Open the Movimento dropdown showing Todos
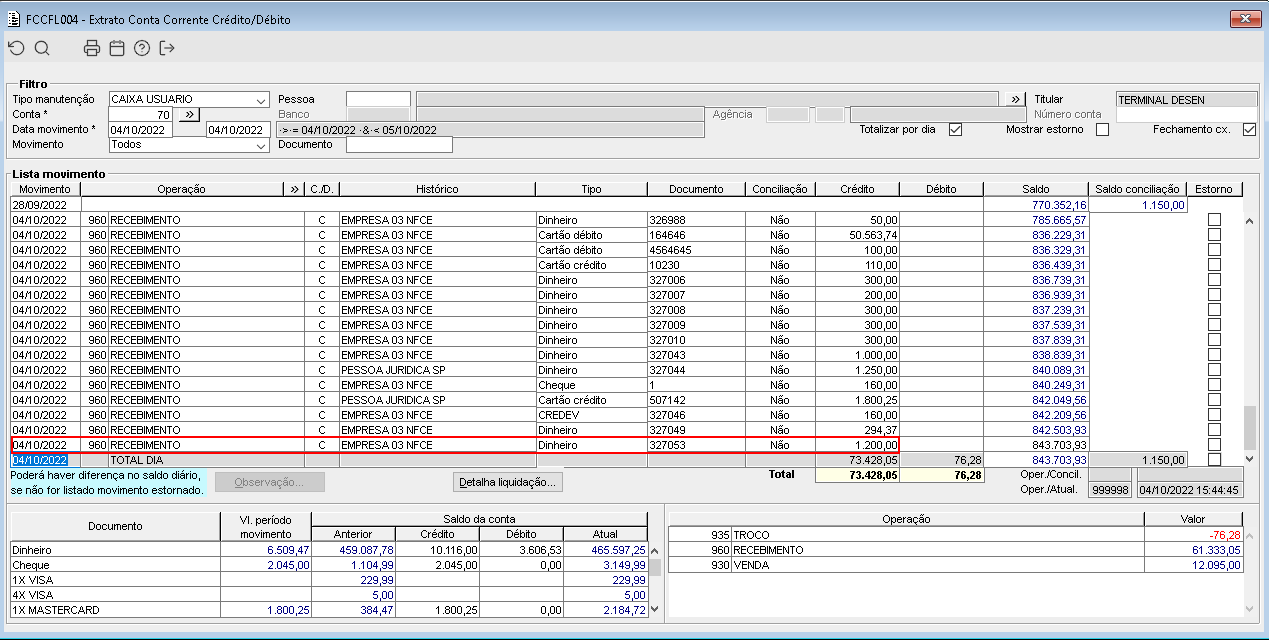Screen dimensions: 1269x640 [x=261, y=145]
